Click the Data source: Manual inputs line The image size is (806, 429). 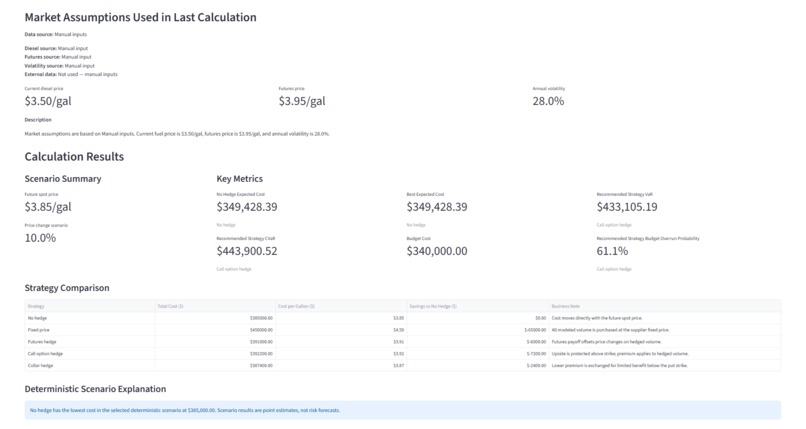56,34
